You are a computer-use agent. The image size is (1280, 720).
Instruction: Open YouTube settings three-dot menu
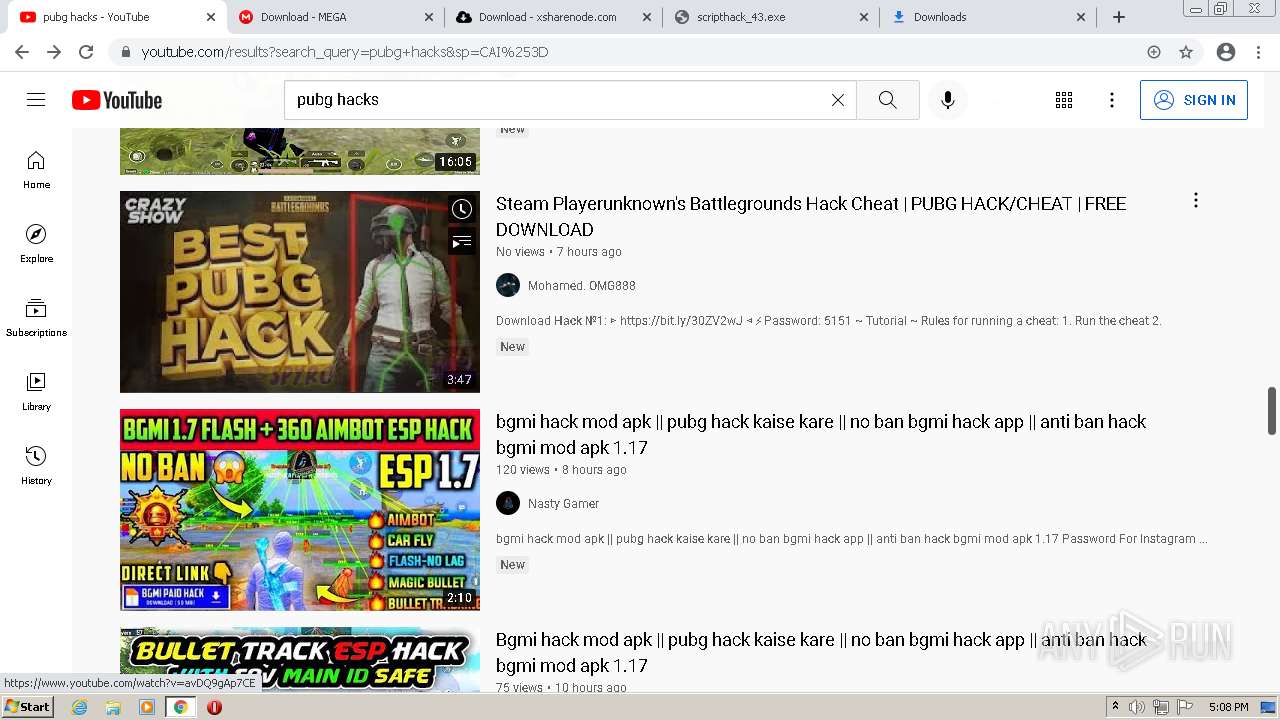click(1112, 100)
